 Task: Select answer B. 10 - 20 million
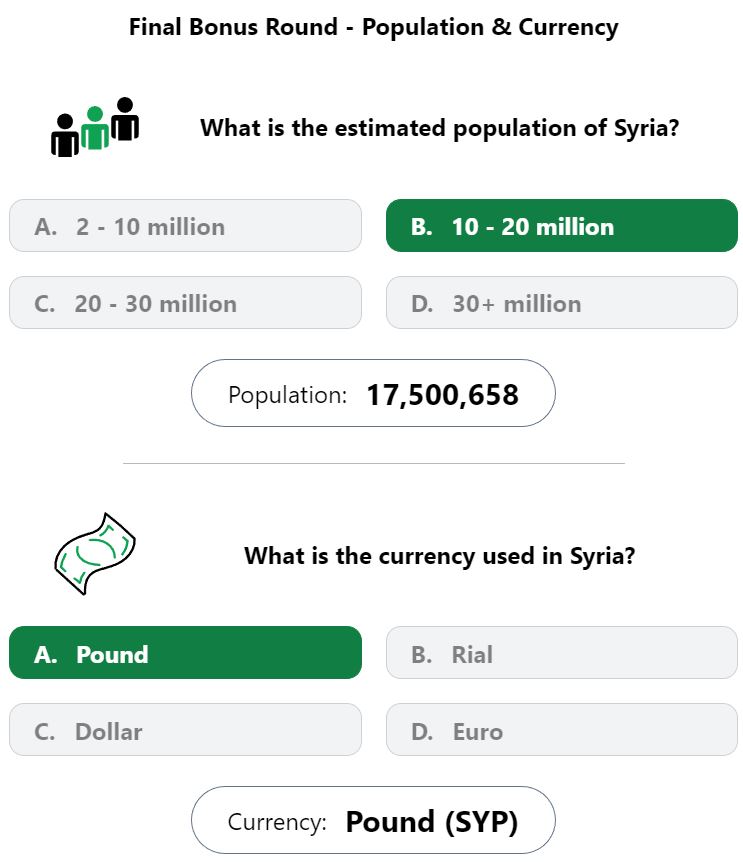pyautogui.click(x=562, y=226)
